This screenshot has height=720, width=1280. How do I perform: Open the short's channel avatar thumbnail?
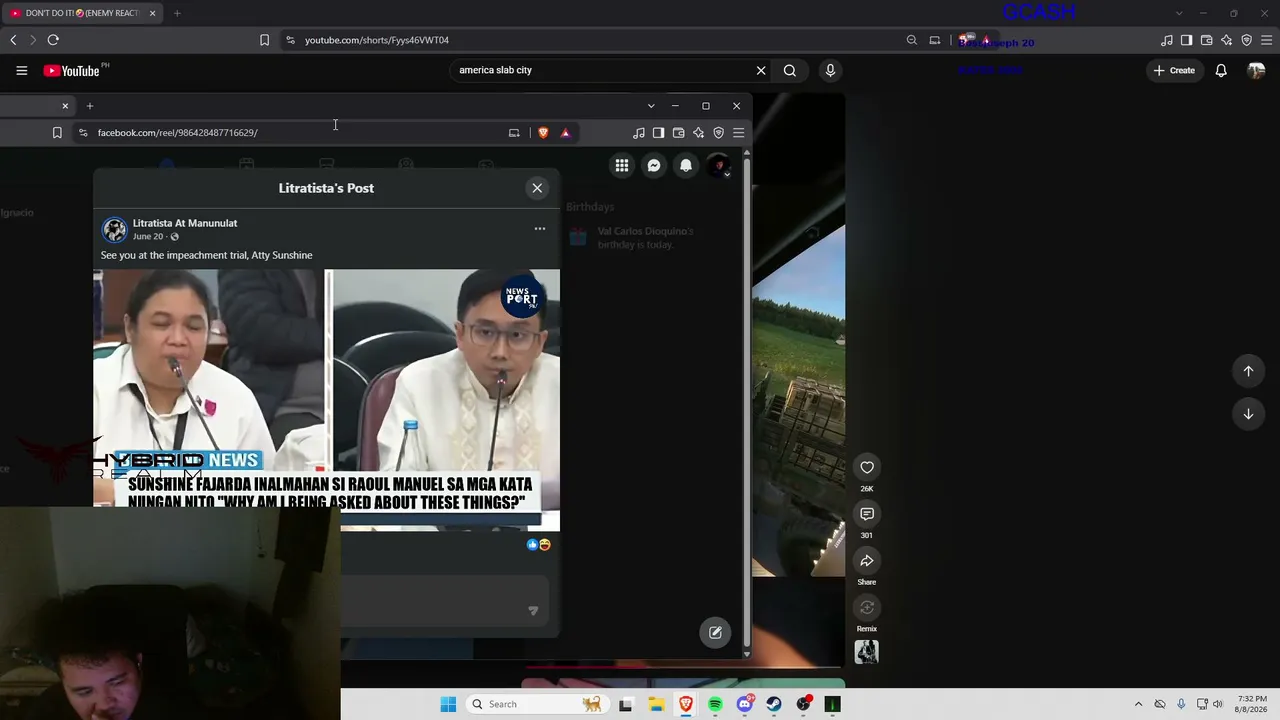click(867, 652)
